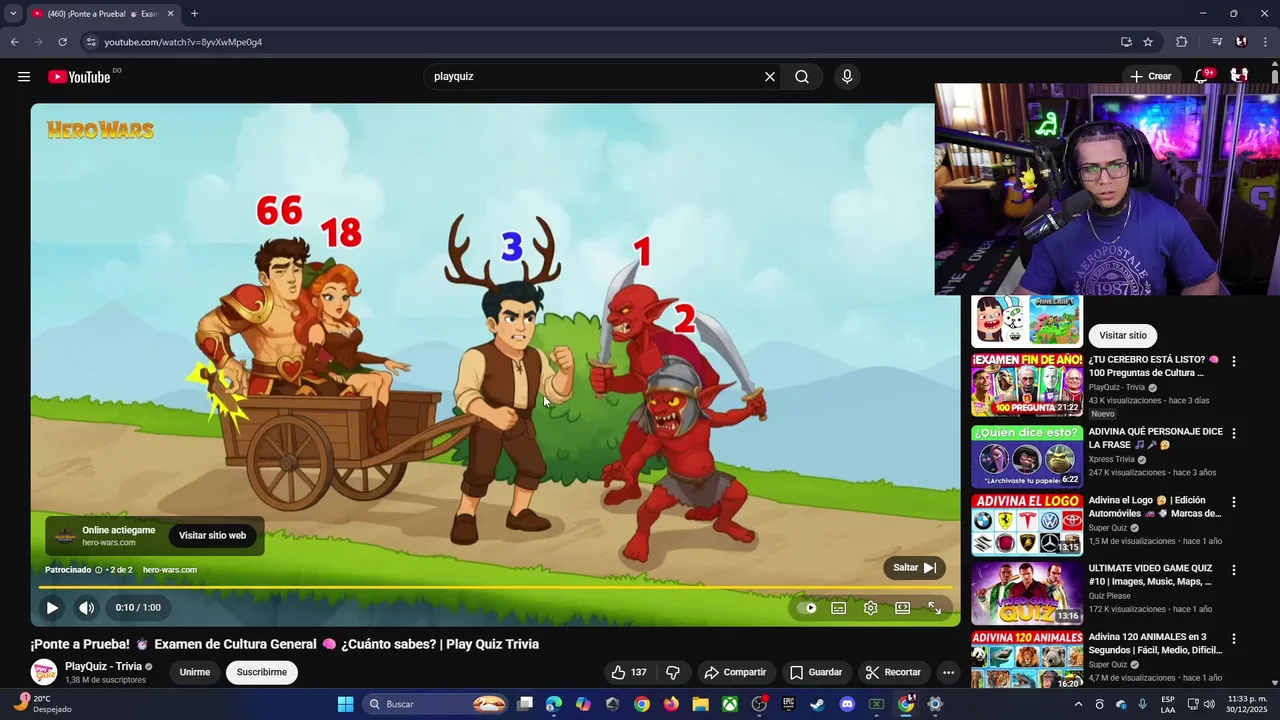The image size is (1280, 720).
Task: Clear the playquiz search text
Action: (770, 77)
